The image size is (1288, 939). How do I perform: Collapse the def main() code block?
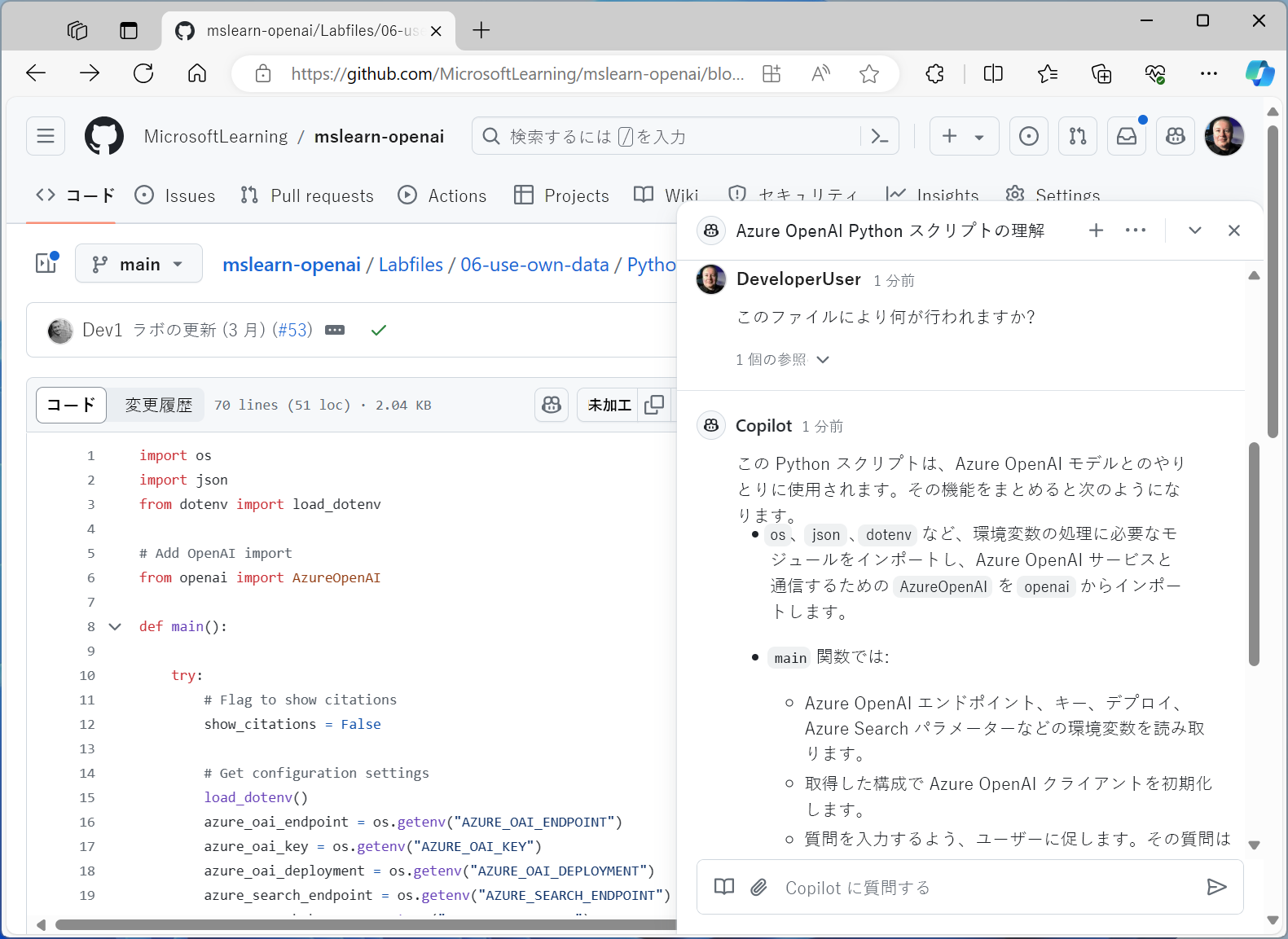point(115,626)
